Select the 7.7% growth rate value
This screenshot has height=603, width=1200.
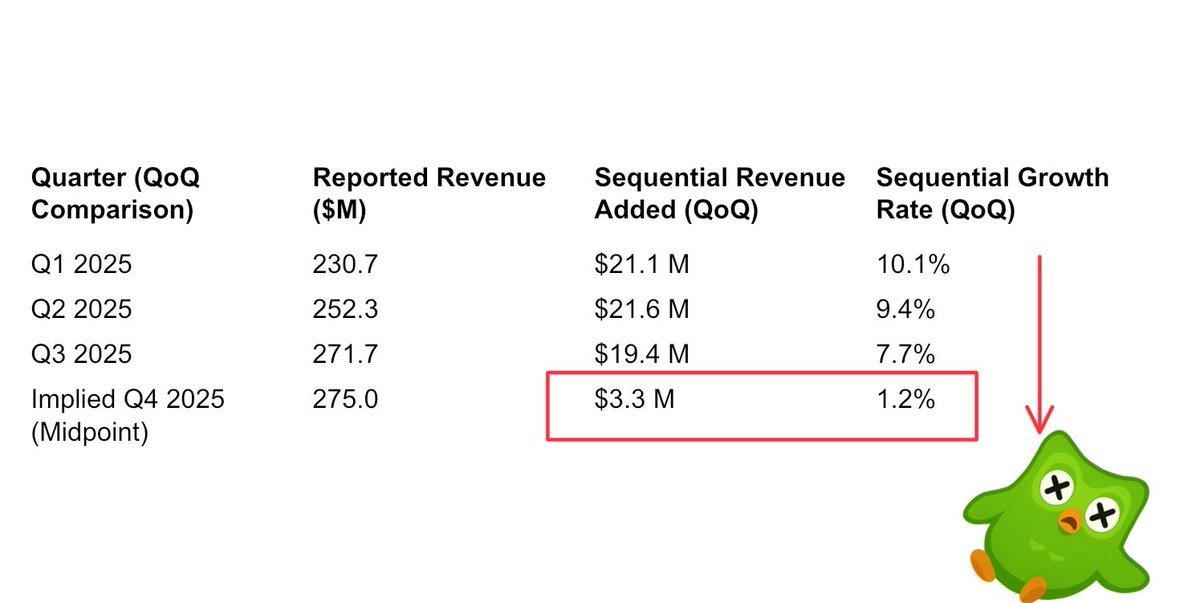pos(905,355)
